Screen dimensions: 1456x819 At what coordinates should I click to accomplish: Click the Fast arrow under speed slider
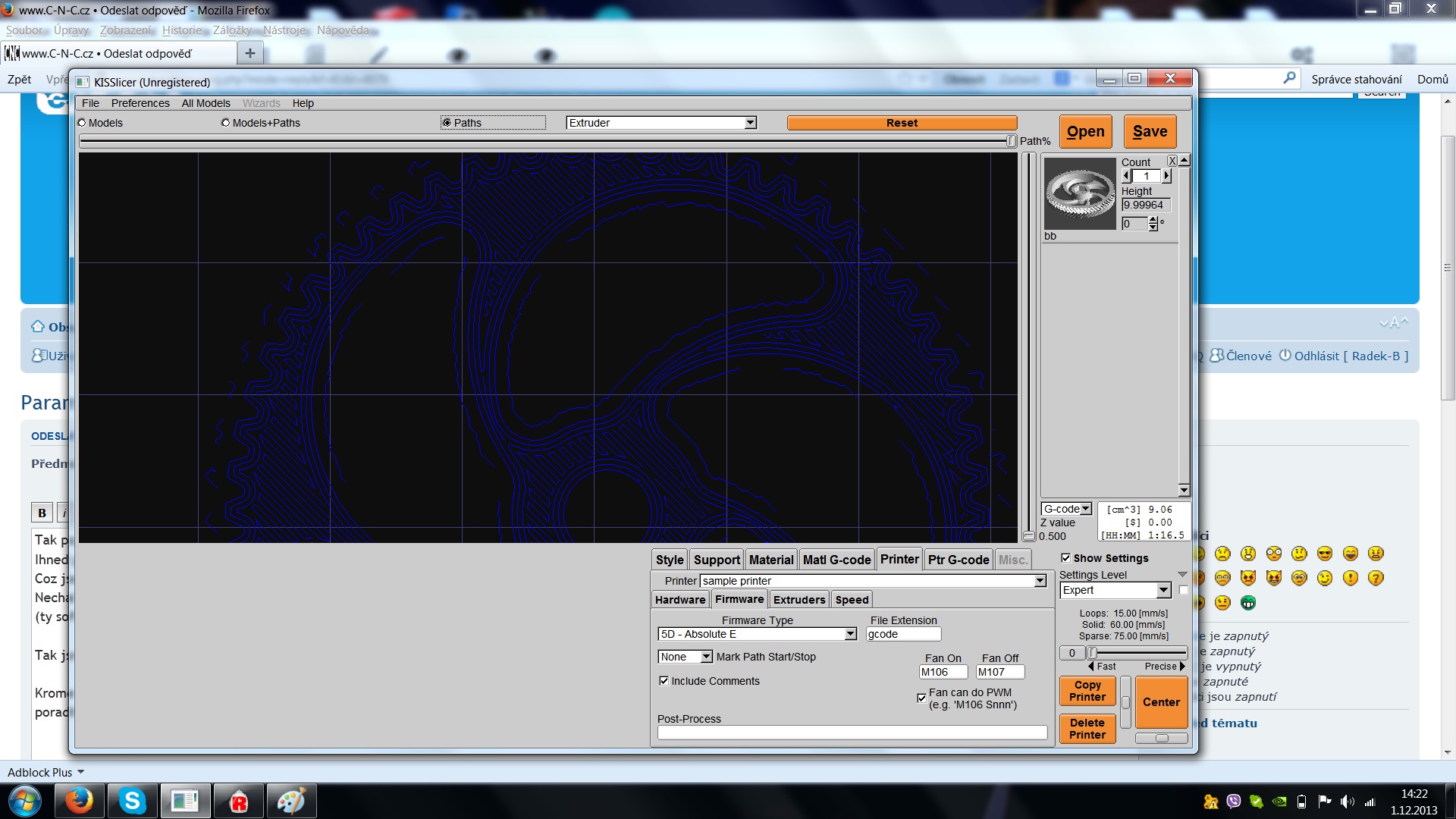(x=1091, y=667)
